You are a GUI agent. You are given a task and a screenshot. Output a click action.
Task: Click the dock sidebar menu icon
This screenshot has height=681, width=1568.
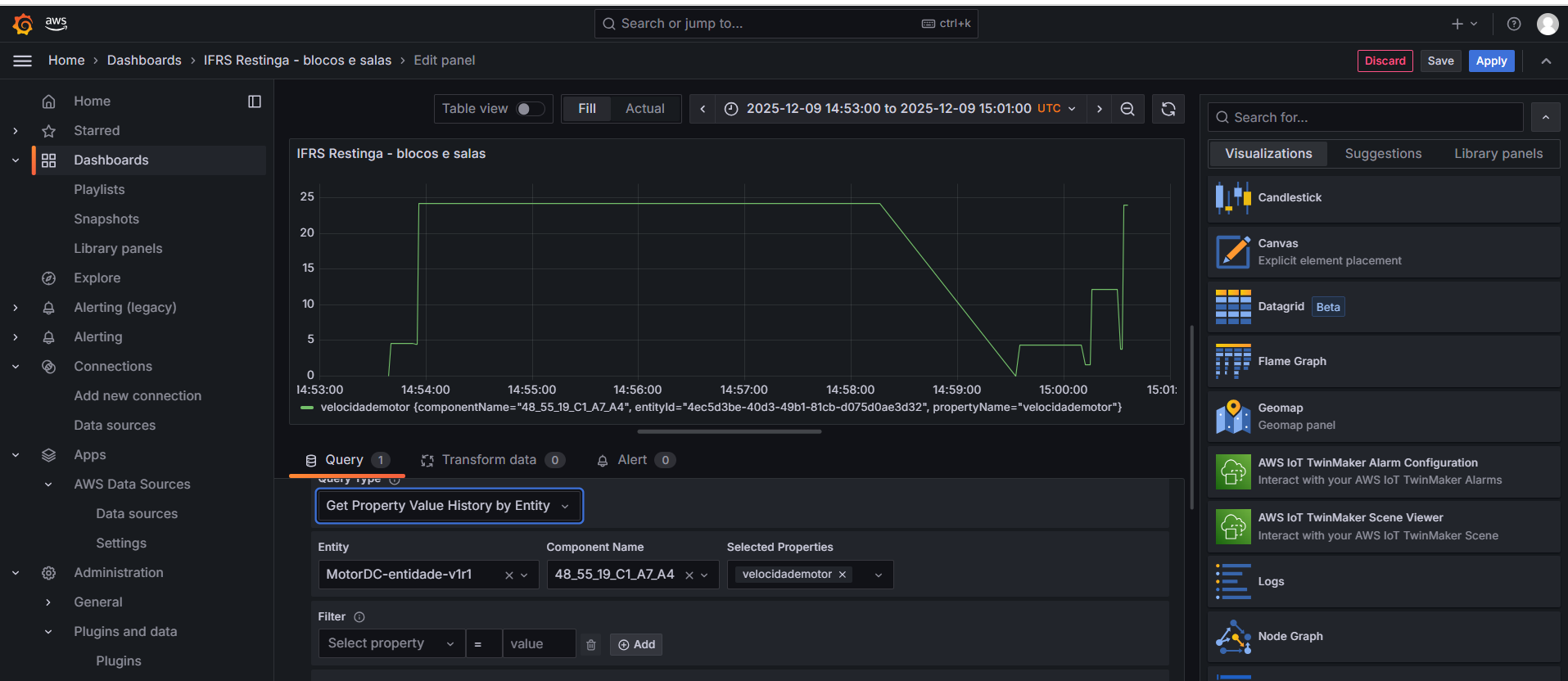point(255,101)
